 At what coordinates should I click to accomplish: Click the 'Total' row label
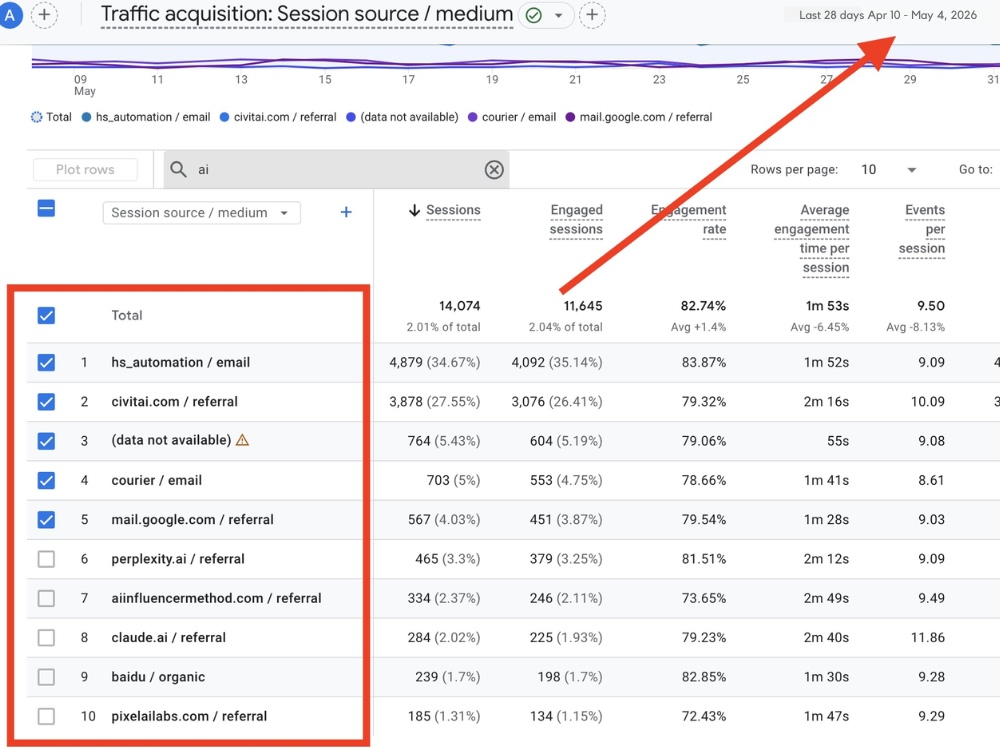(x=127, y=316)
